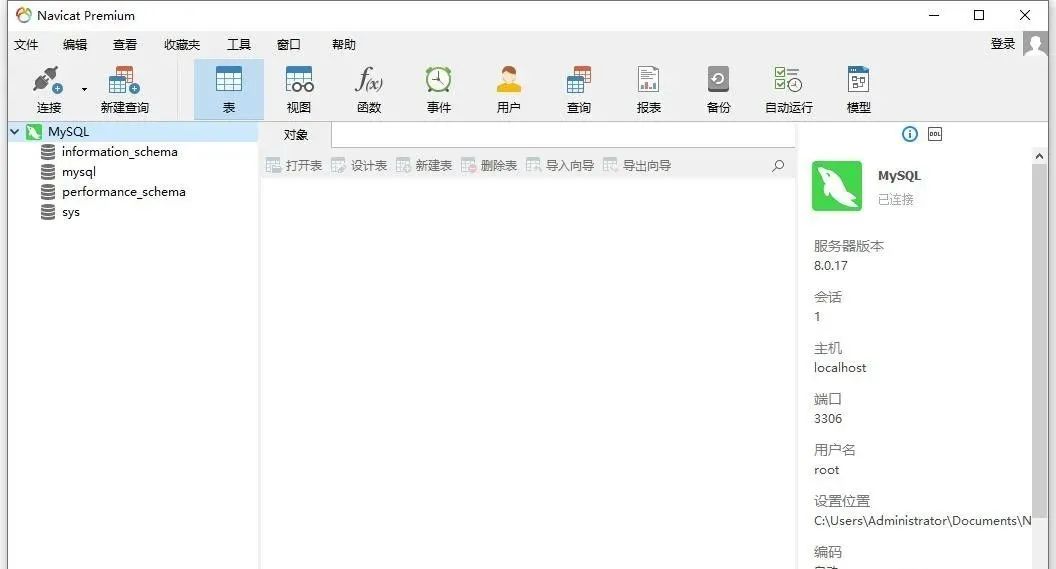Viewport: 1056px width, 569px height.
Task: Select the sys database in the tree
Action: coord(71,212)
